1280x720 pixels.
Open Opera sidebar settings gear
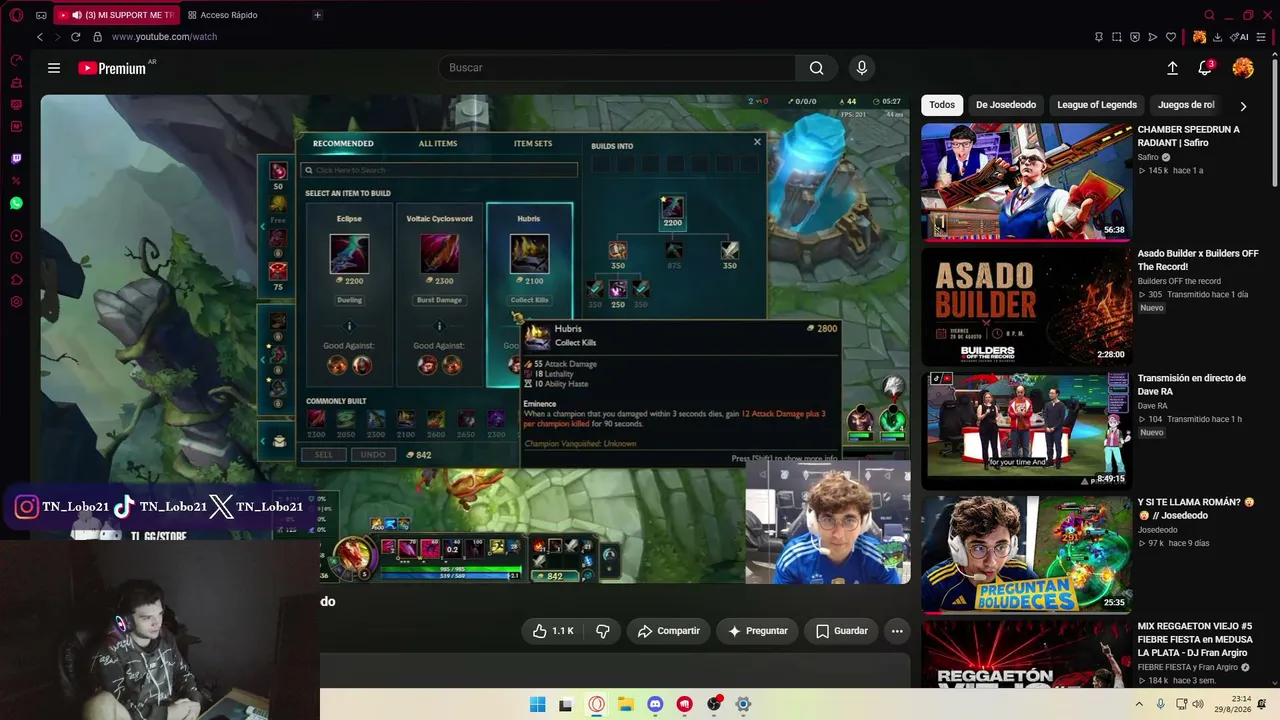[16, 302]
